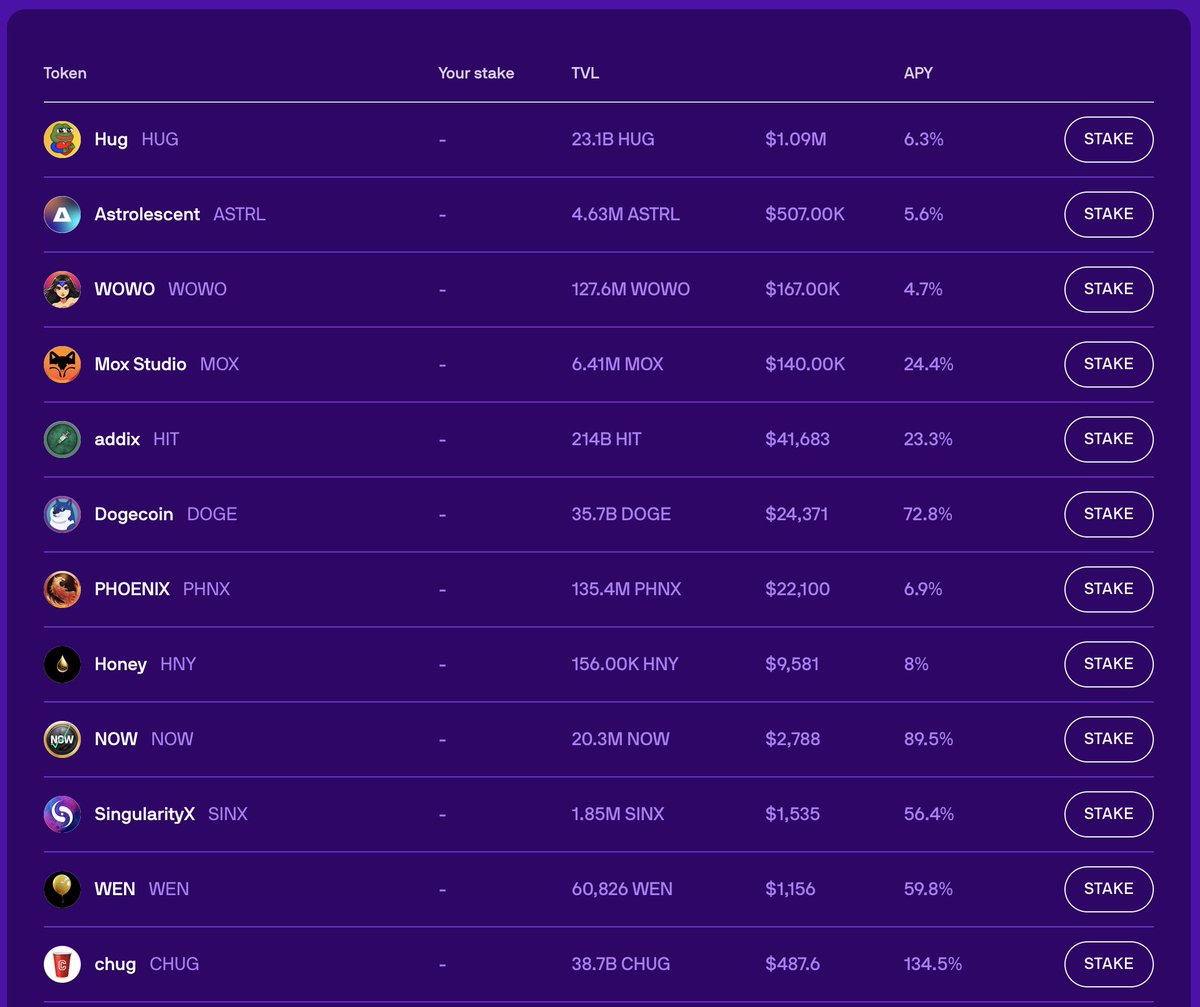Click the $24,371 dollar value
This screenshot has height=1007, width=1200.
pyautogui.click(x=797, y=514)
